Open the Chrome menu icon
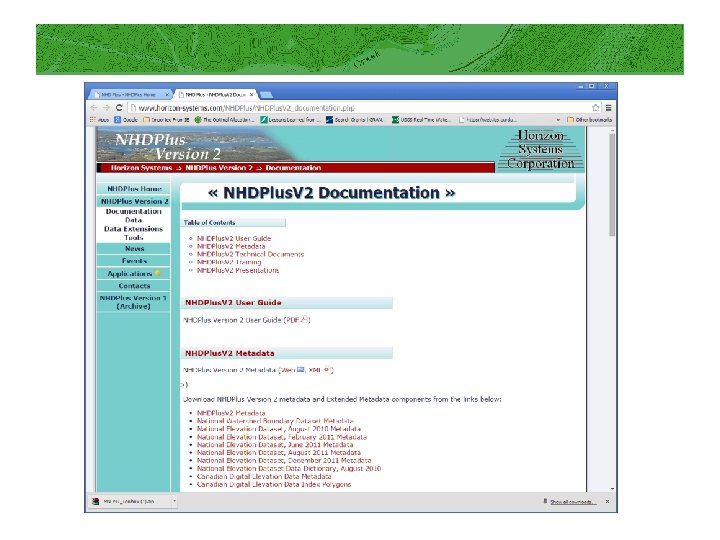This screenshot has height=540, width=720. tap(608, 108)
